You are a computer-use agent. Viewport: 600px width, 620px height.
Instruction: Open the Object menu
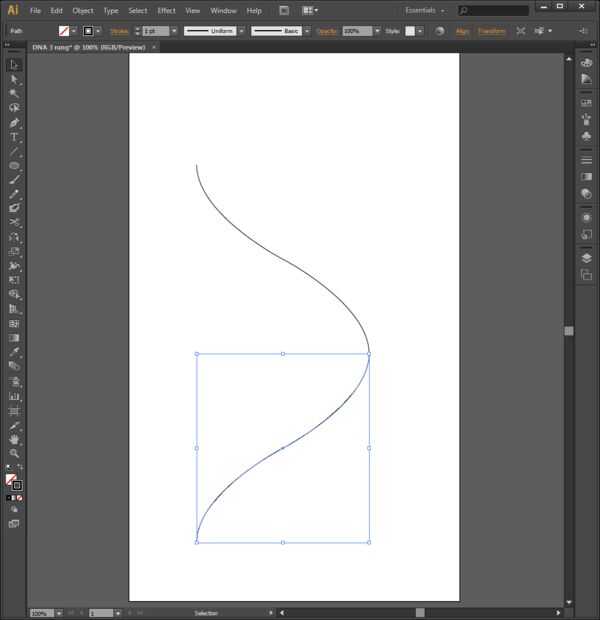click(83, 11)
